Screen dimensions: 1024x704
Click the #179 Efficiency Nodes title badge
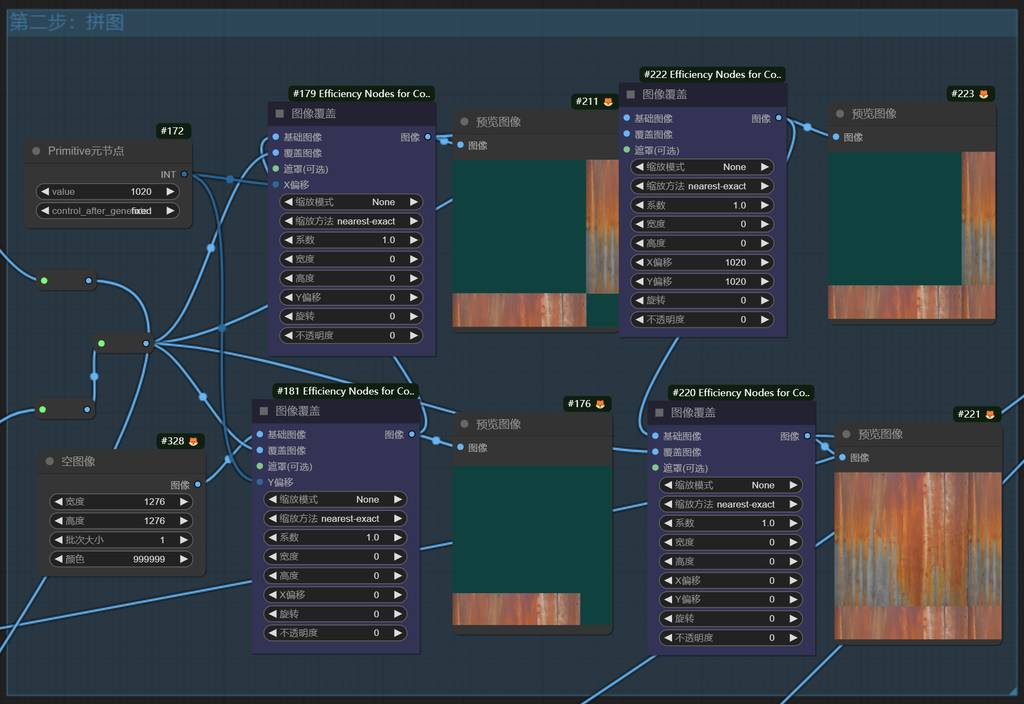[x=361, y=93]
